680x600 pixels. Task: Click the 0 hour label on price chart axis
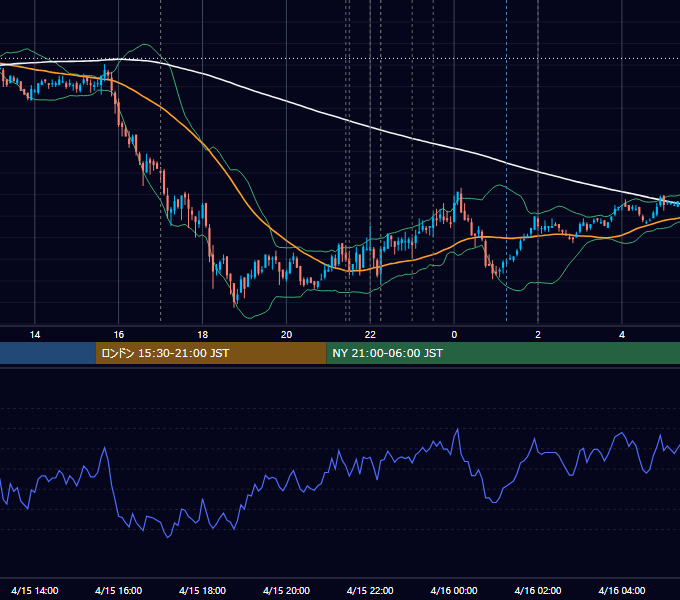[454, 335]
